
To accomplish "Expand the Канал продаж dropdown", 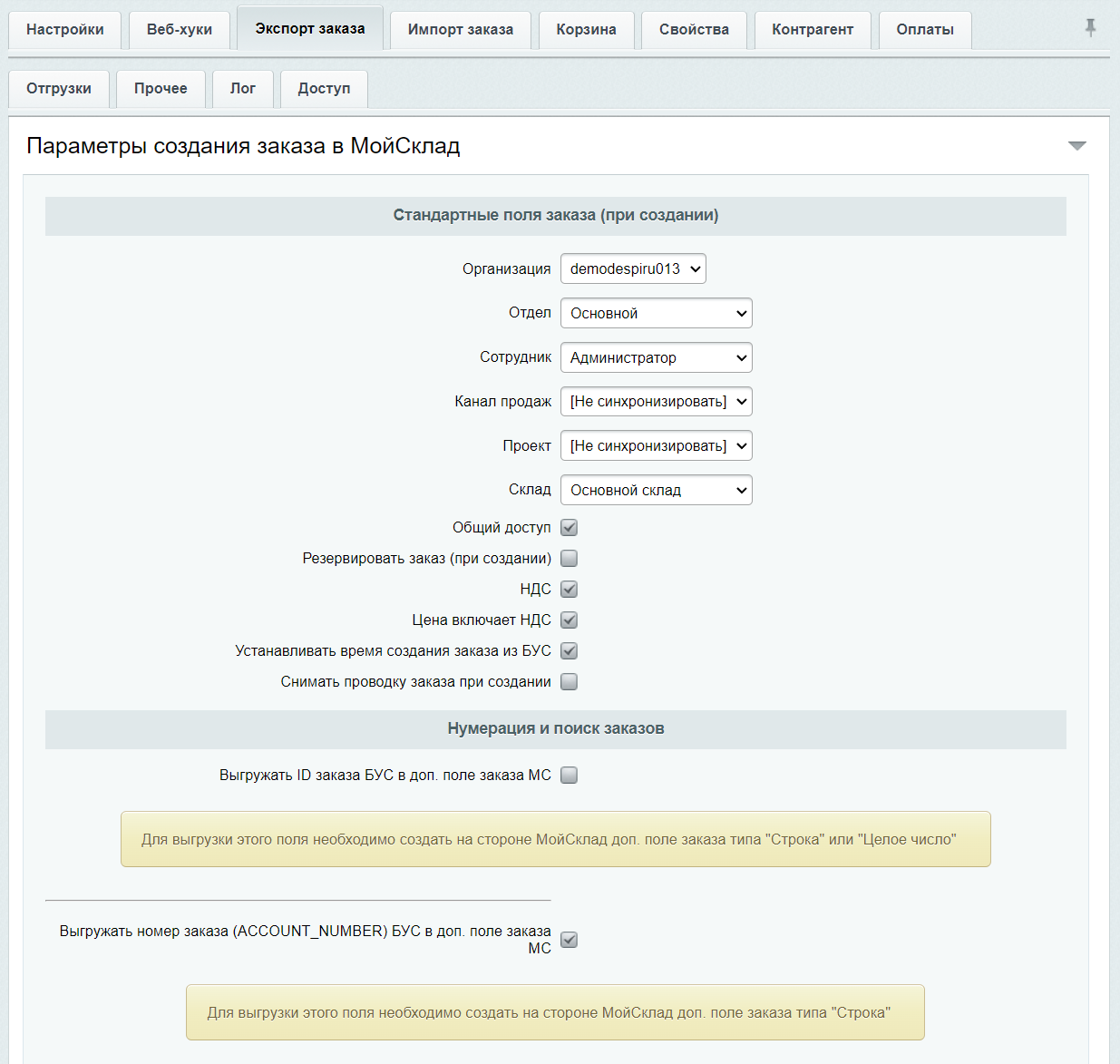I will point(657,401).
